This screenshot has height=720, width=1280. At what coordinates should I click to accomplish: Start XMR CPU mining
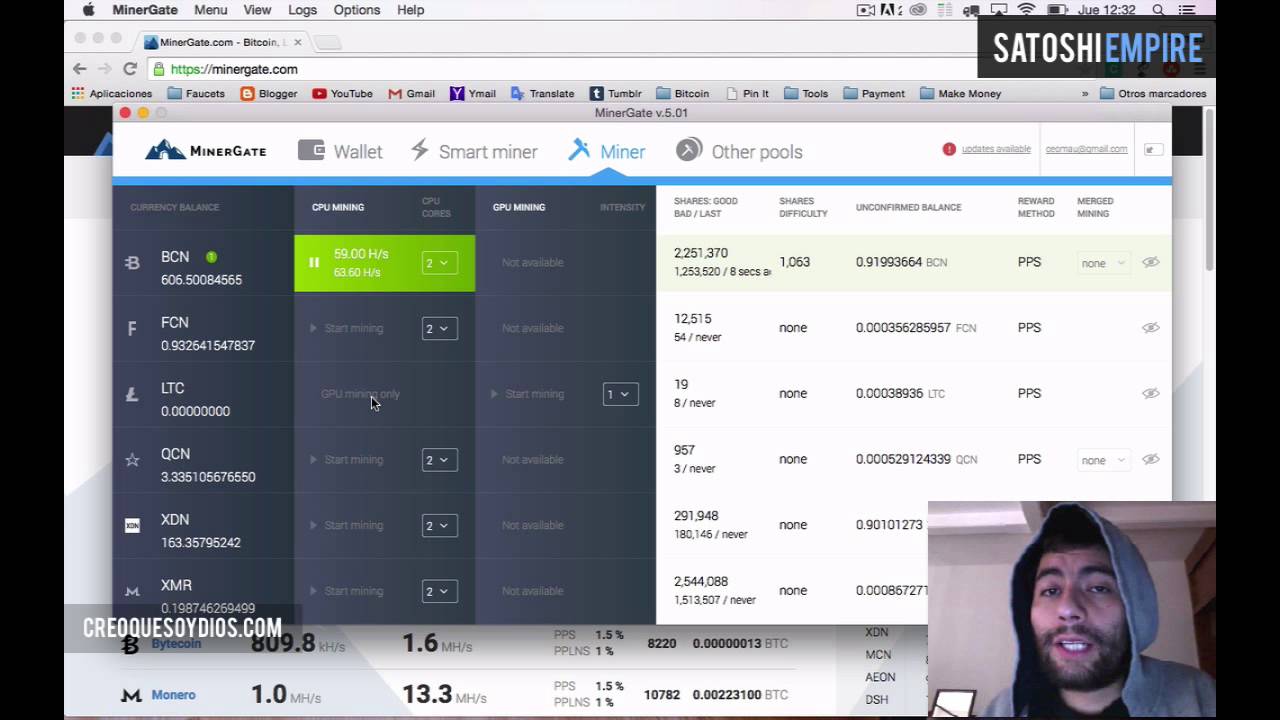tap(346, 591)
